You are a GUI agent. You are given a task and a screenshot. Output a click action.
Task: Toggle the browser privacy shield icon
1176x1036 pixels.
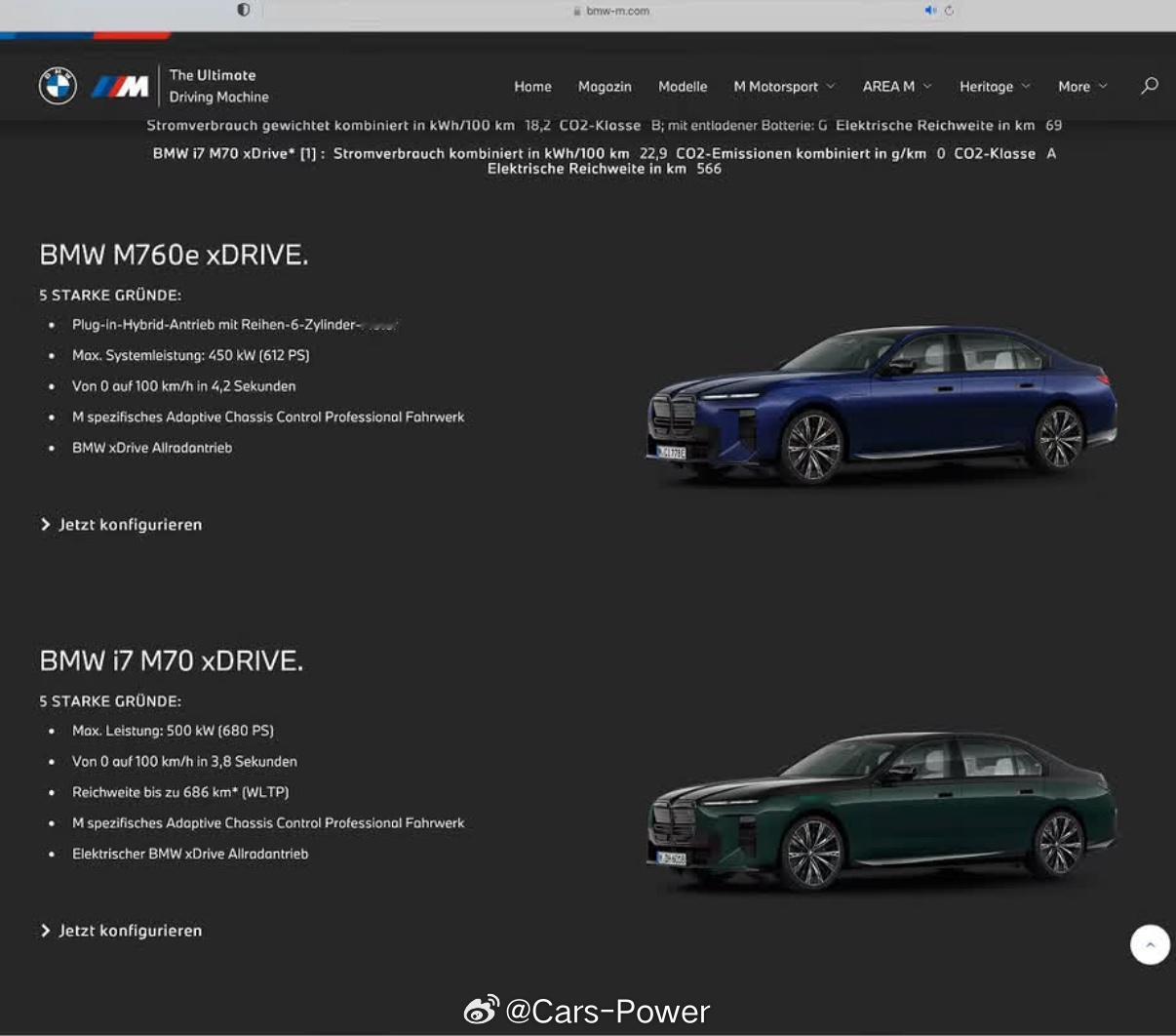point(243,10)
